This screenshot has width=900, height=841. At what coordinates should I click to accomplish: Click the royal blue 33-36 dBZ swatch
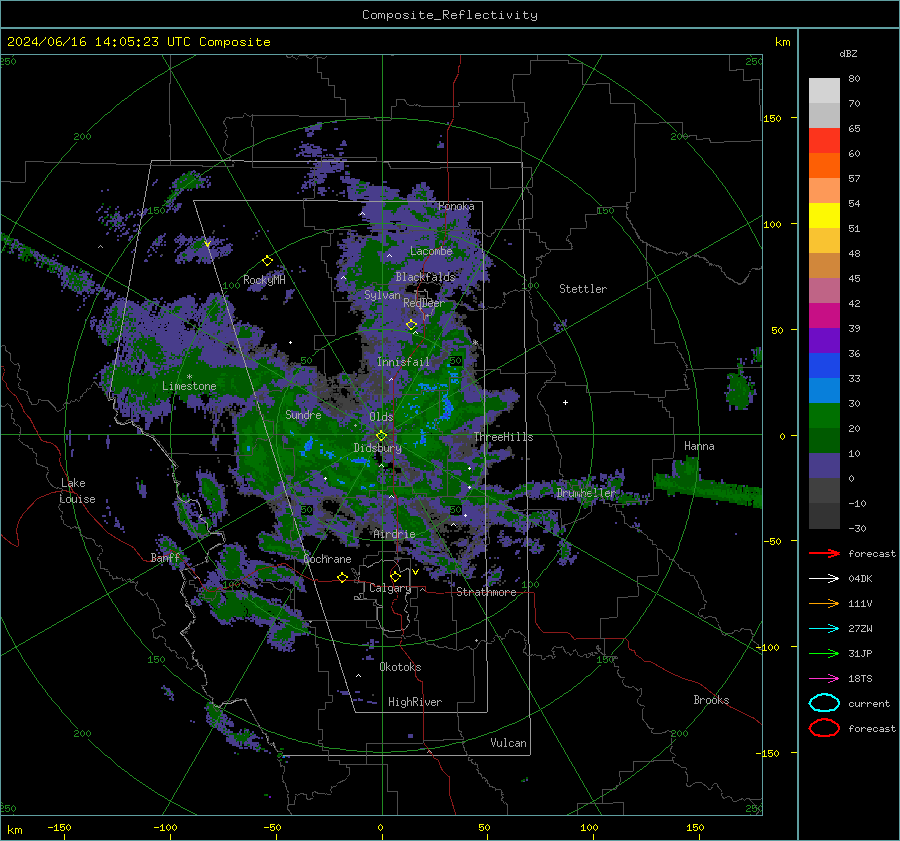[x=824, y=366]
